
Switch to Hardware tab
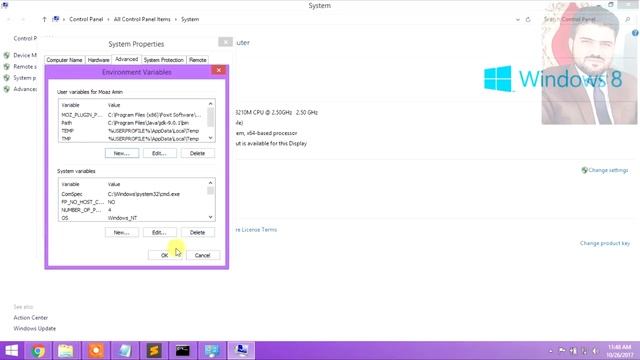[x=98, y=60]
